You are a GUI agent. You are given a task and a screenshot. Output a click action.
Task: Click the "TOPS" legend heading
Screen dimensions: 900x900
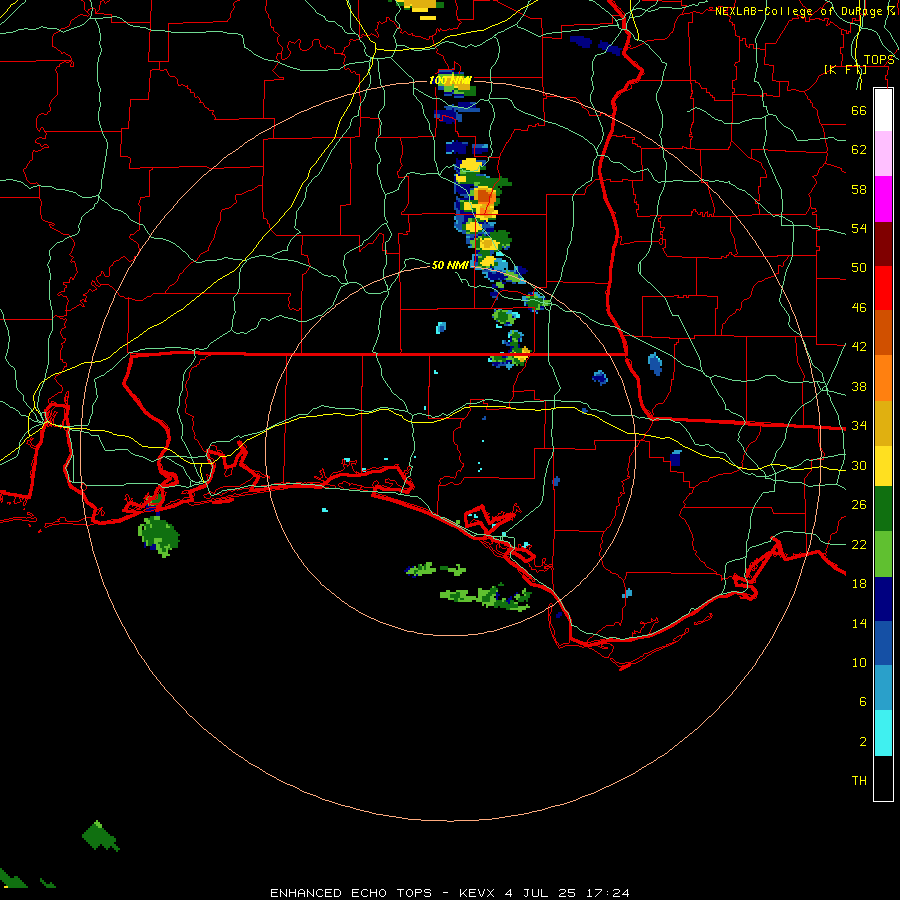[879, 60]
